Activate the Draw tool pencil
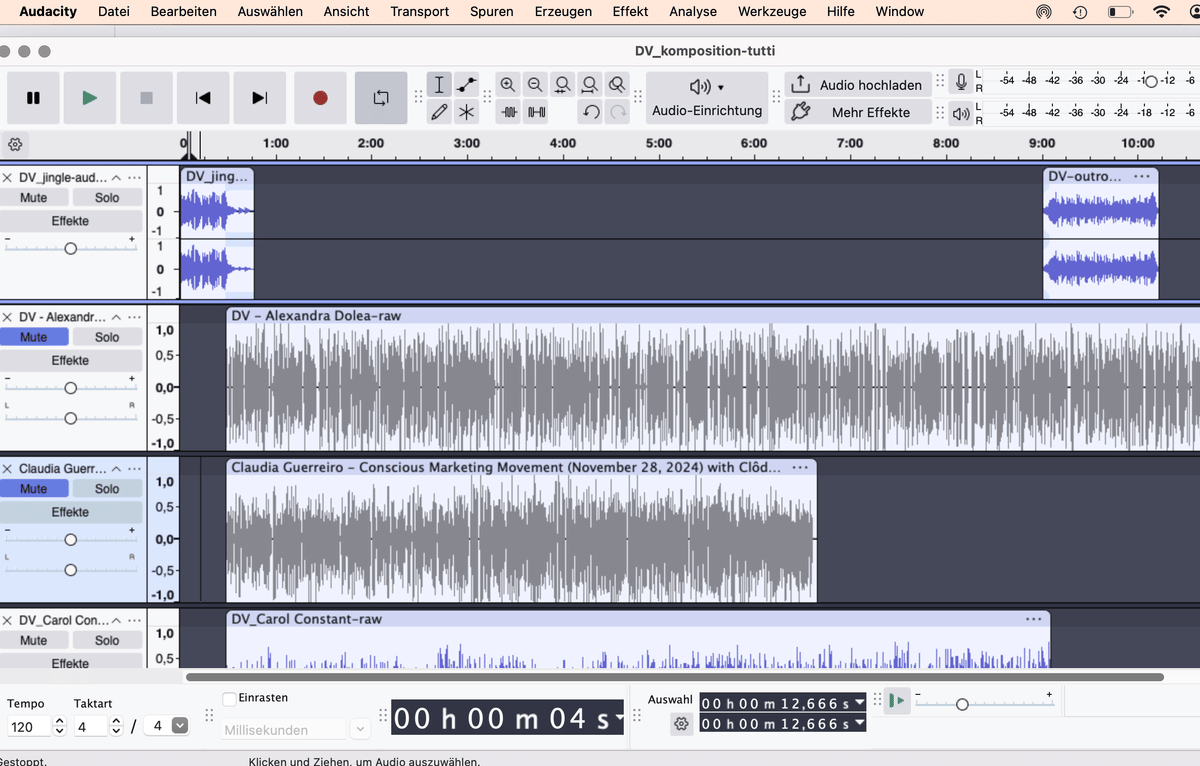 point(439,112)
